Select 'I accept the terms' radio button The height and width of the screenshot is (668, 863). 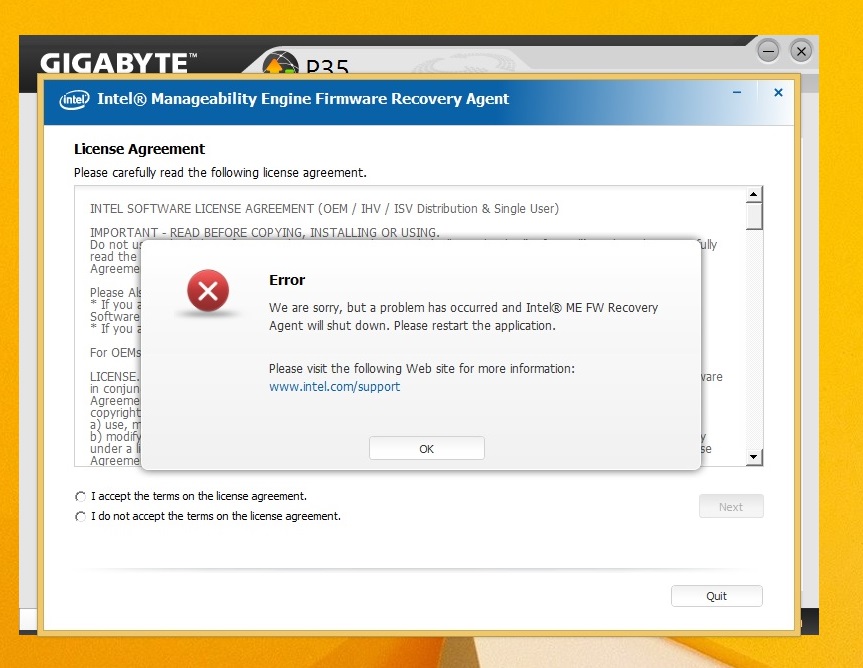[x=81, y=496]
